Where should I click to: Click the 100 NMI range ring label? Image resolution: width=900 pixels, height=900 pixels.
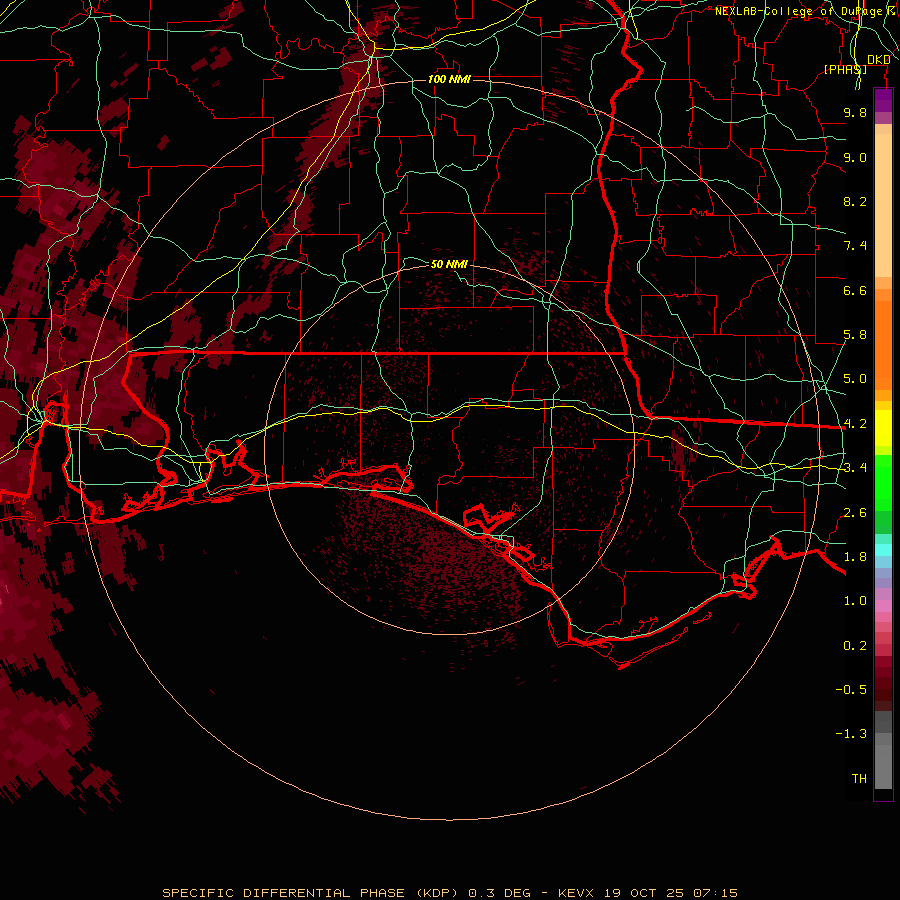[449, 79]
